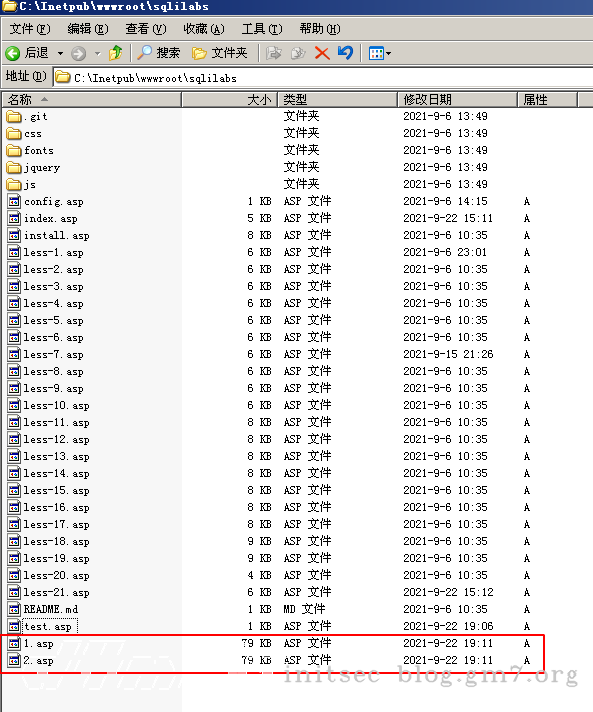Click the Forward arrow icon

79,53
